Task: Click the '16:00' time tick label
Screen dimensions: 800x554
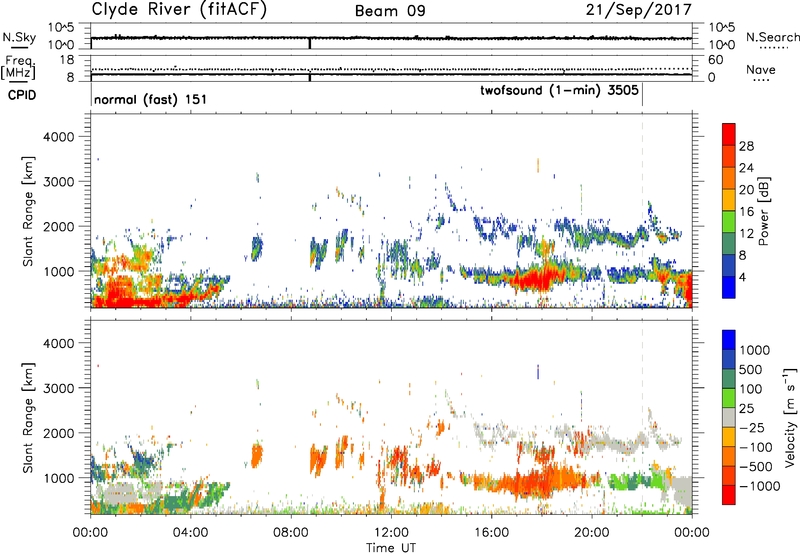Action: 491,533
